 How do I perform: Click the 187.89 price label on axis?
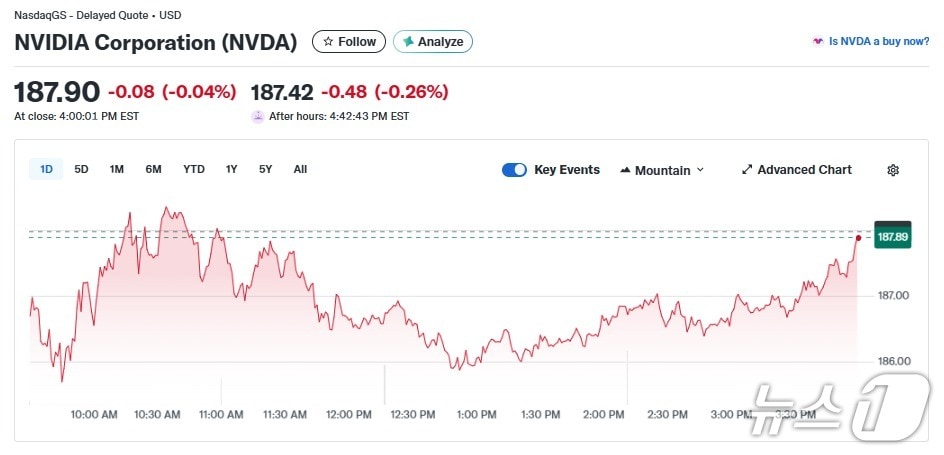[x=892, y=237]
